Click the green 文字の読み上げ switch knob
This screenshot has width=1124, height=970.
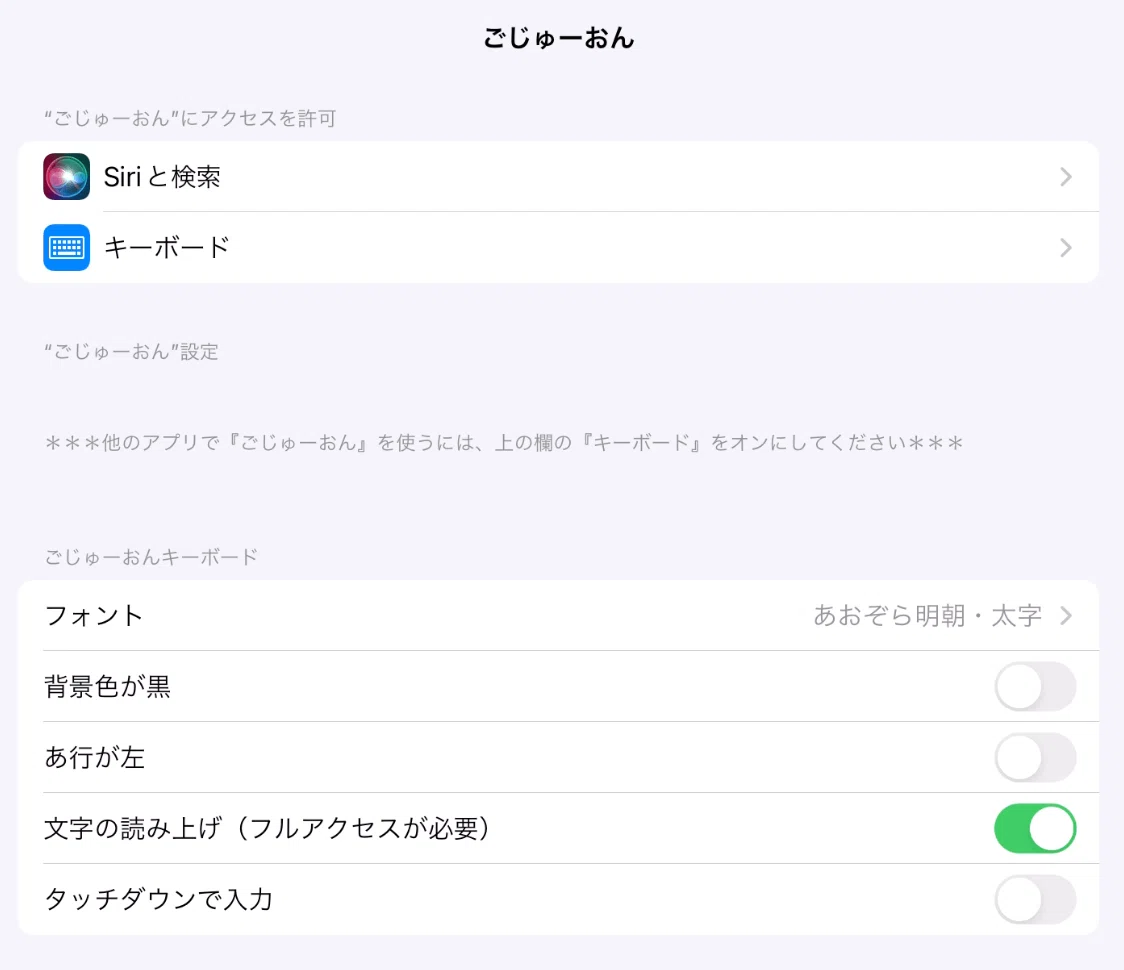point(1053,828)
